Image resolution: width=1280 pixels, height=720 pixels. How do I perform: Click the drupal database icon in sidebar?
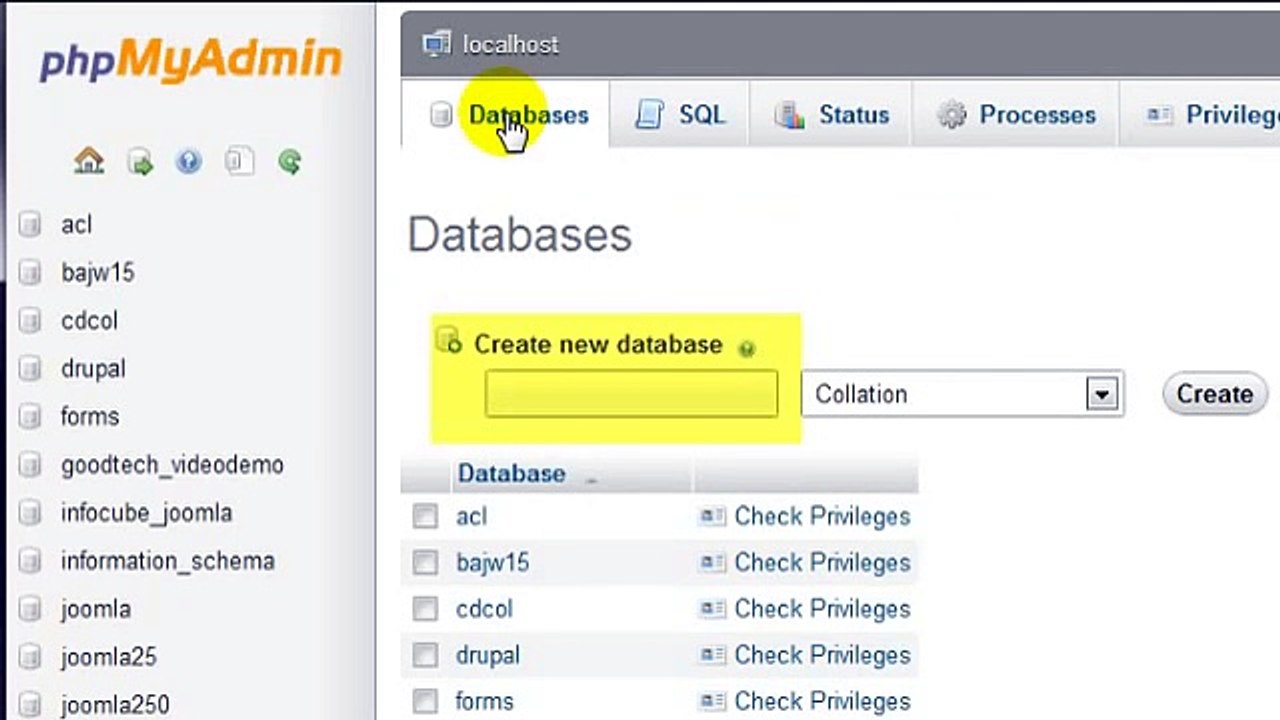pyautogui.click(x=30, y=368)
